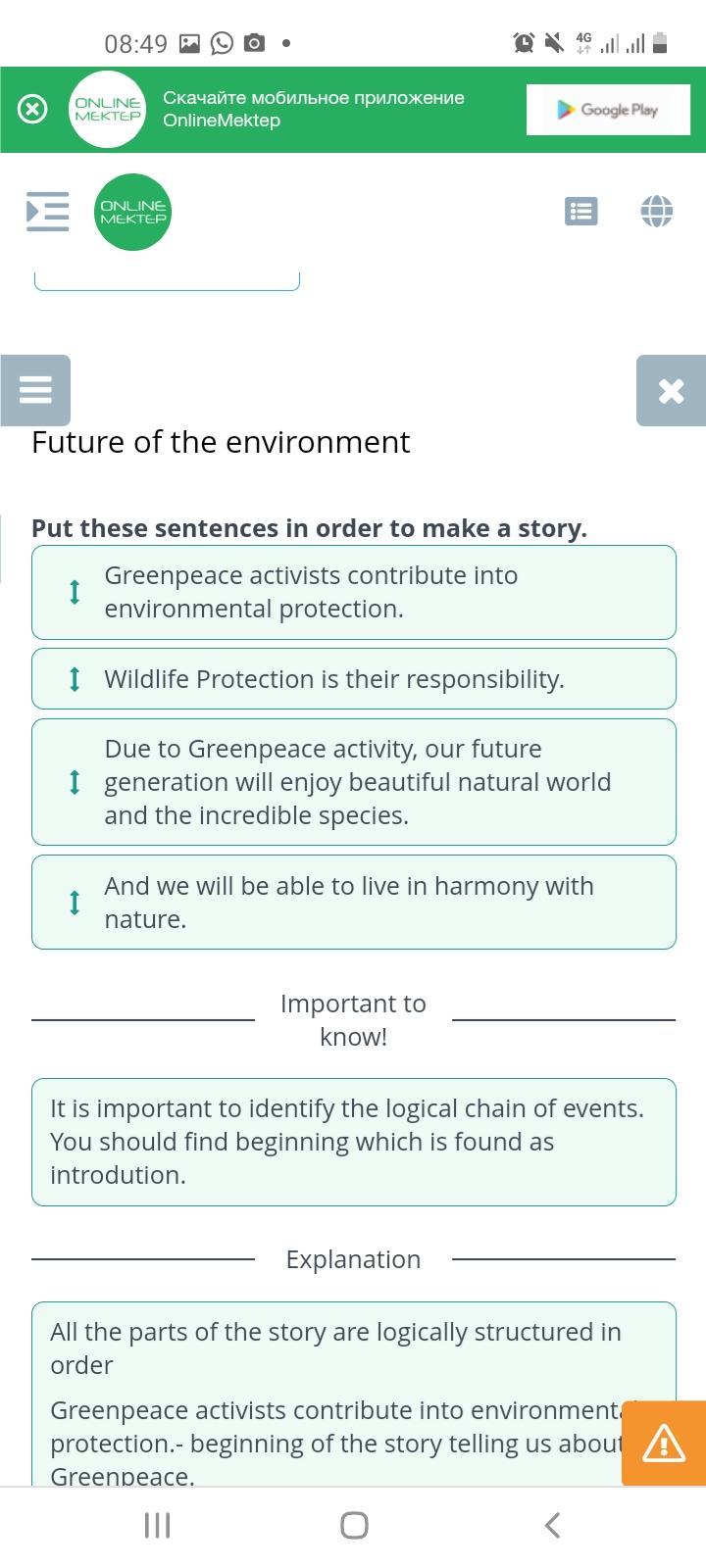
Task: Expand the side navigation menu icon
Action: (47, 211)
